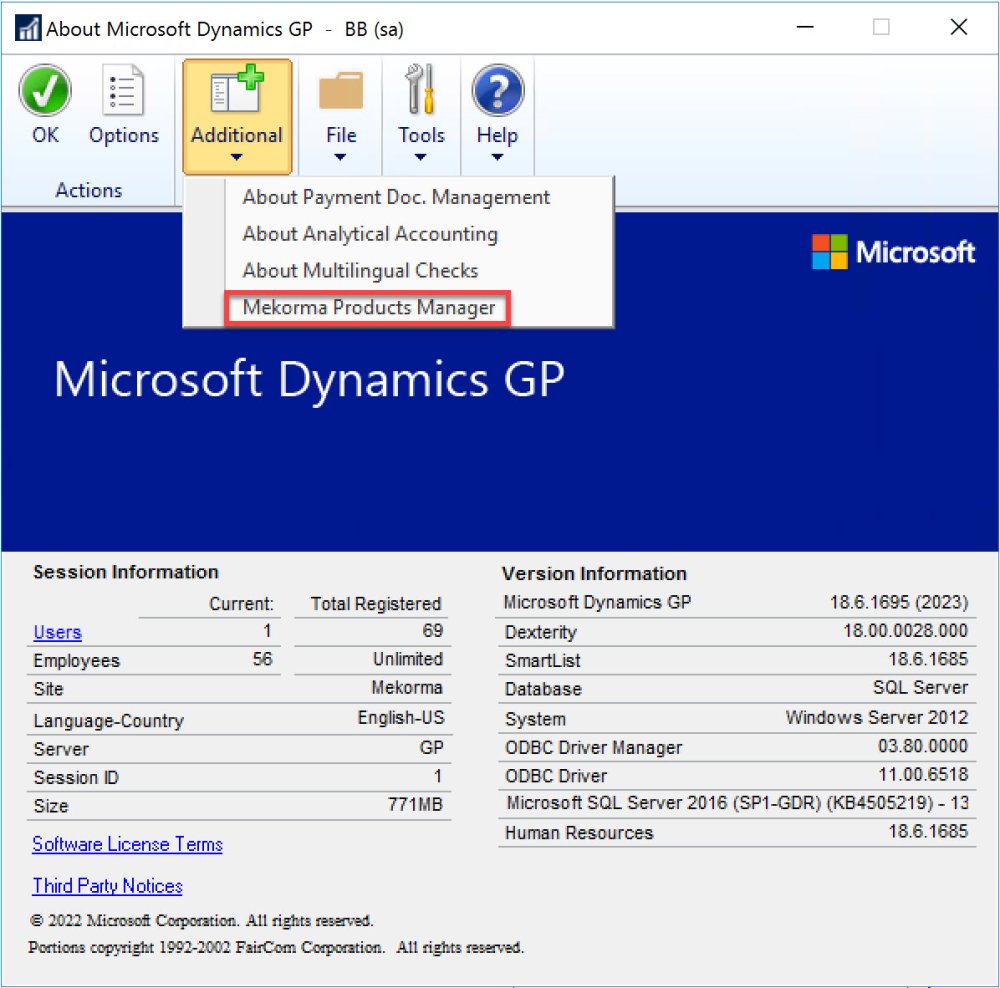1000x988 pixels.
Task: Click the blue Help question mark icon
Action: pos(497,90)
